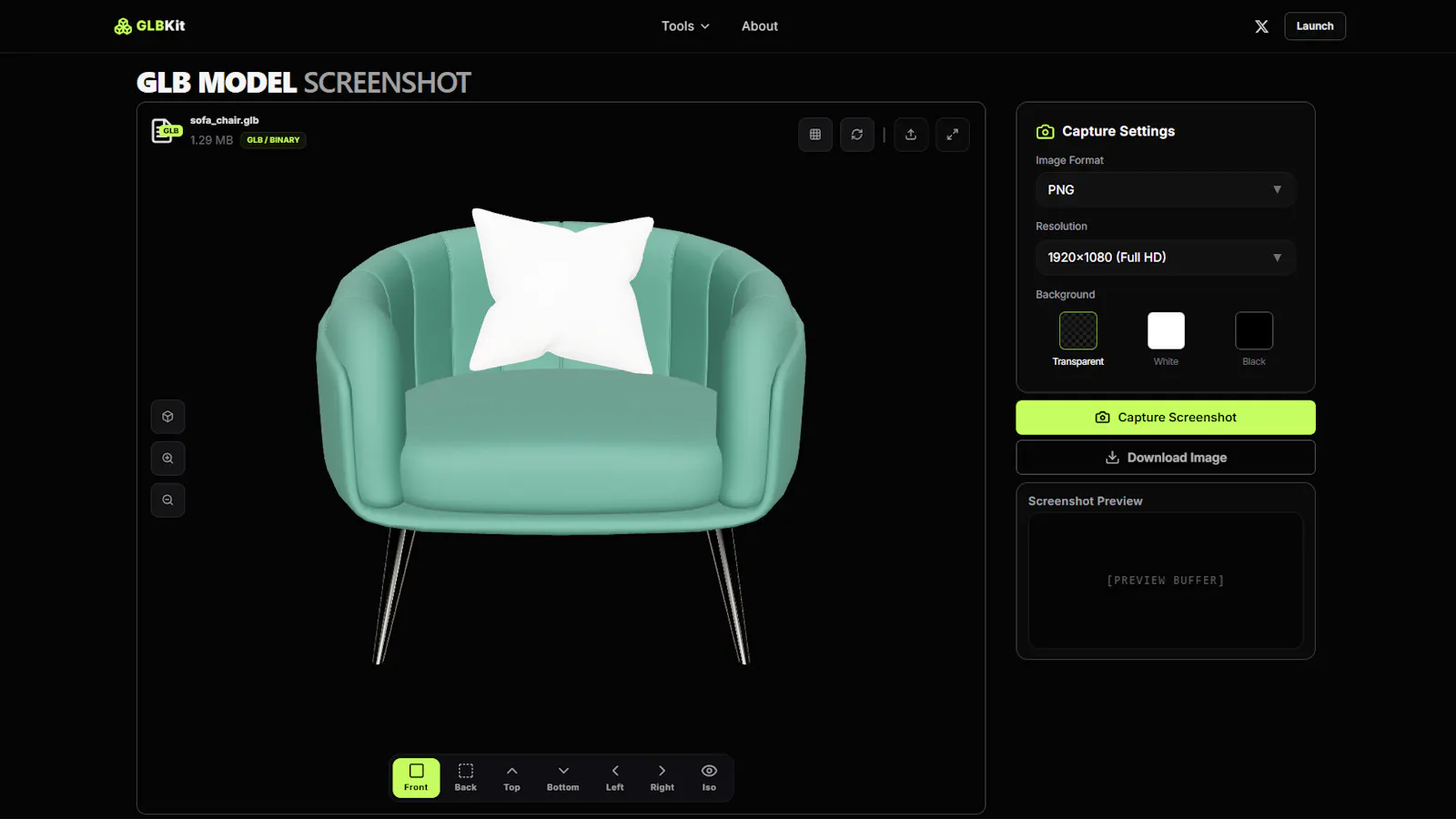Select the Back view
This screenshot has height=819, width=1456.
coord(465,778)
